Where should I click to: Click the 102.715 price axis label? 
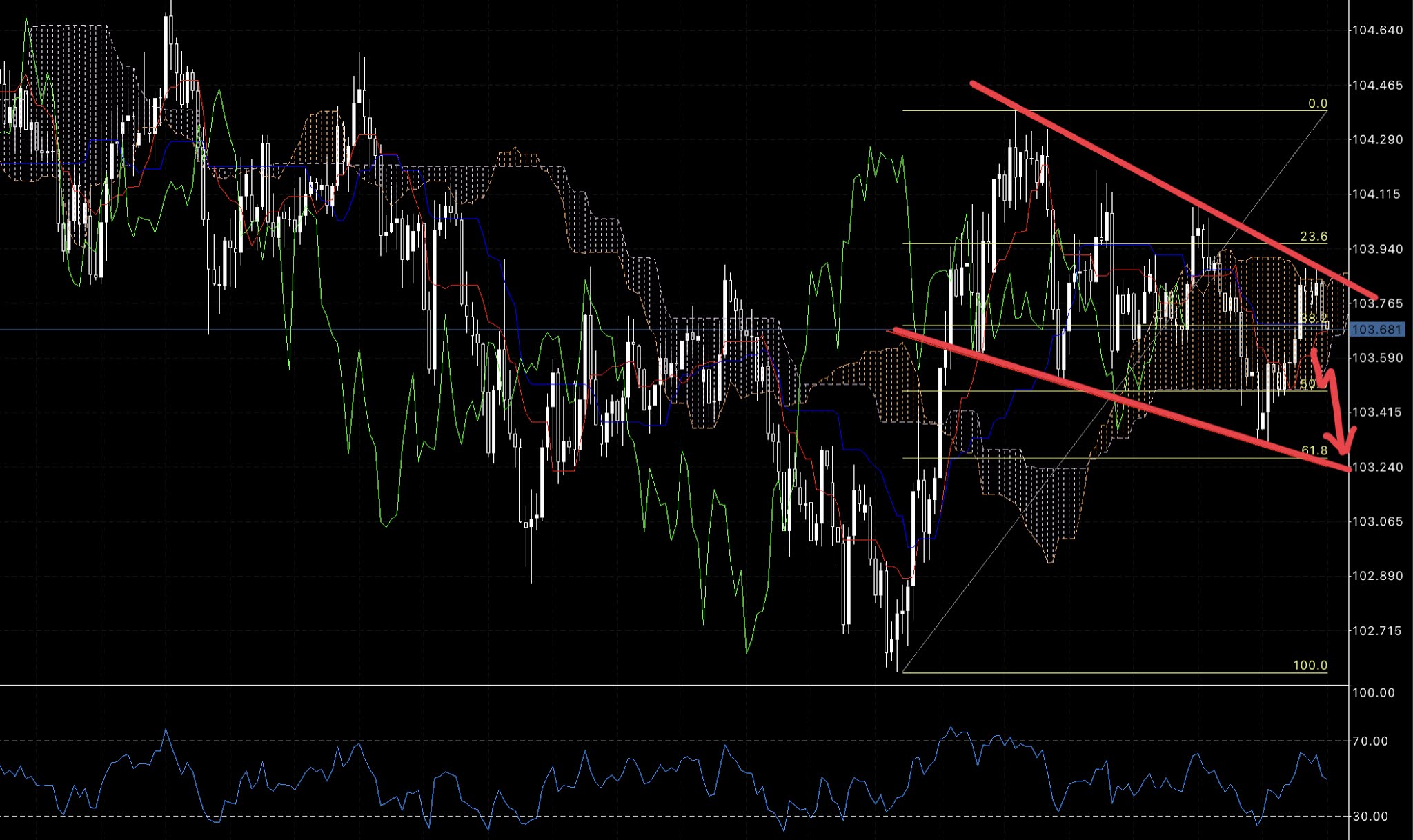pos(1376,631)
